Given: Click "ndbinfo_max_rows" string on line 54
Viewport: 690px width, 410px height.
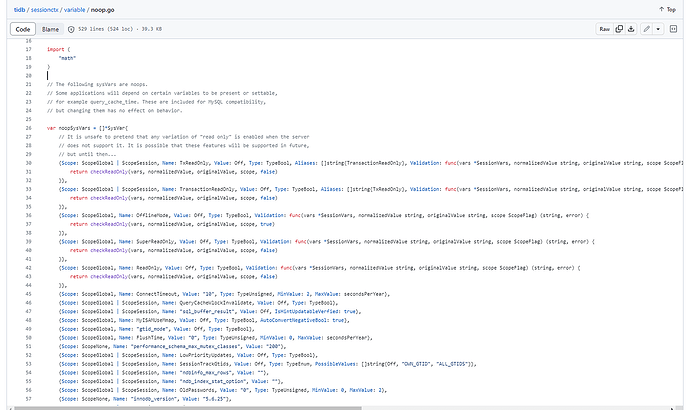Looking at the screenshot, I should [205, 373].
